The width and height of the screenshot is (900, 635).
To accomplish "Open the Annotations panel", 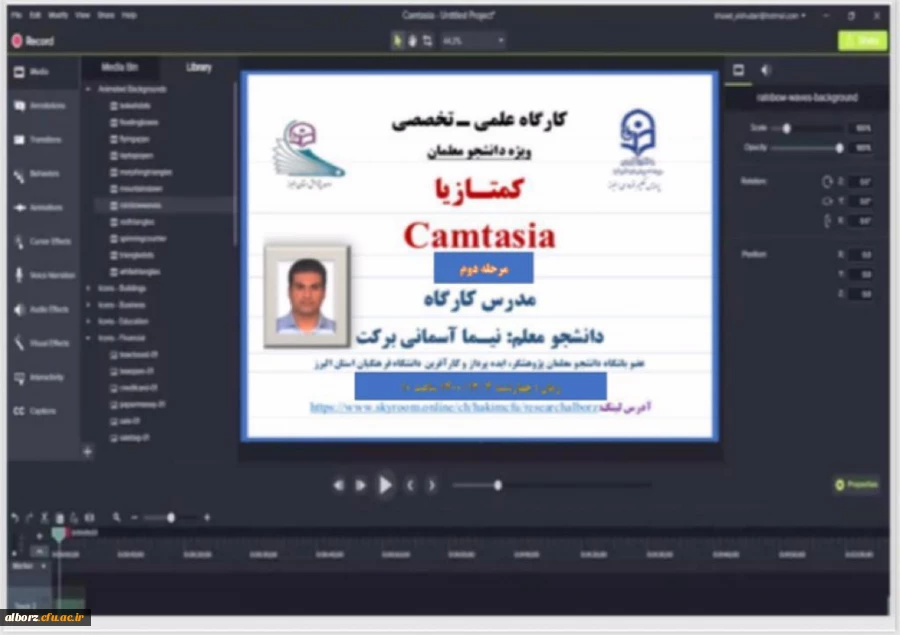I will click(40, 105).
